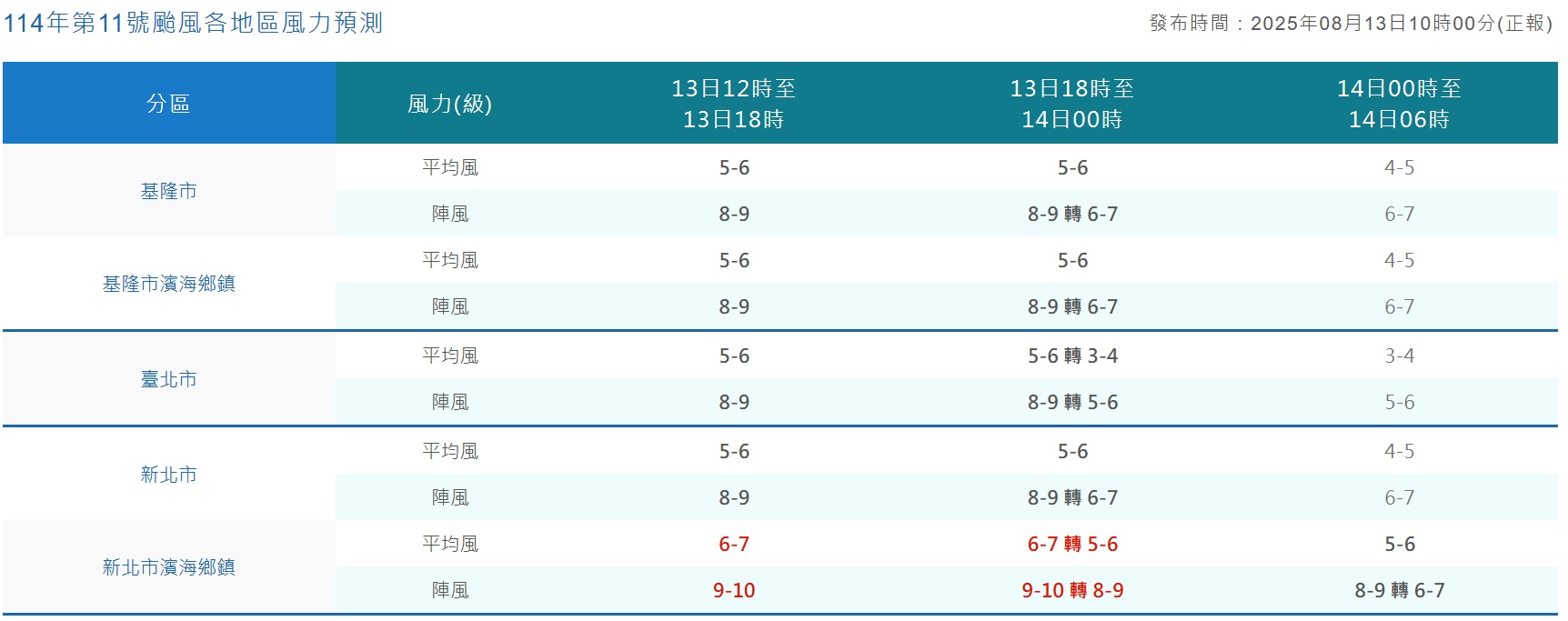Click the 8-9 轉 6-7 cell in last column
Image resolution: width=1568 pixels, height=621 pixels.
tap(1399, 590)
